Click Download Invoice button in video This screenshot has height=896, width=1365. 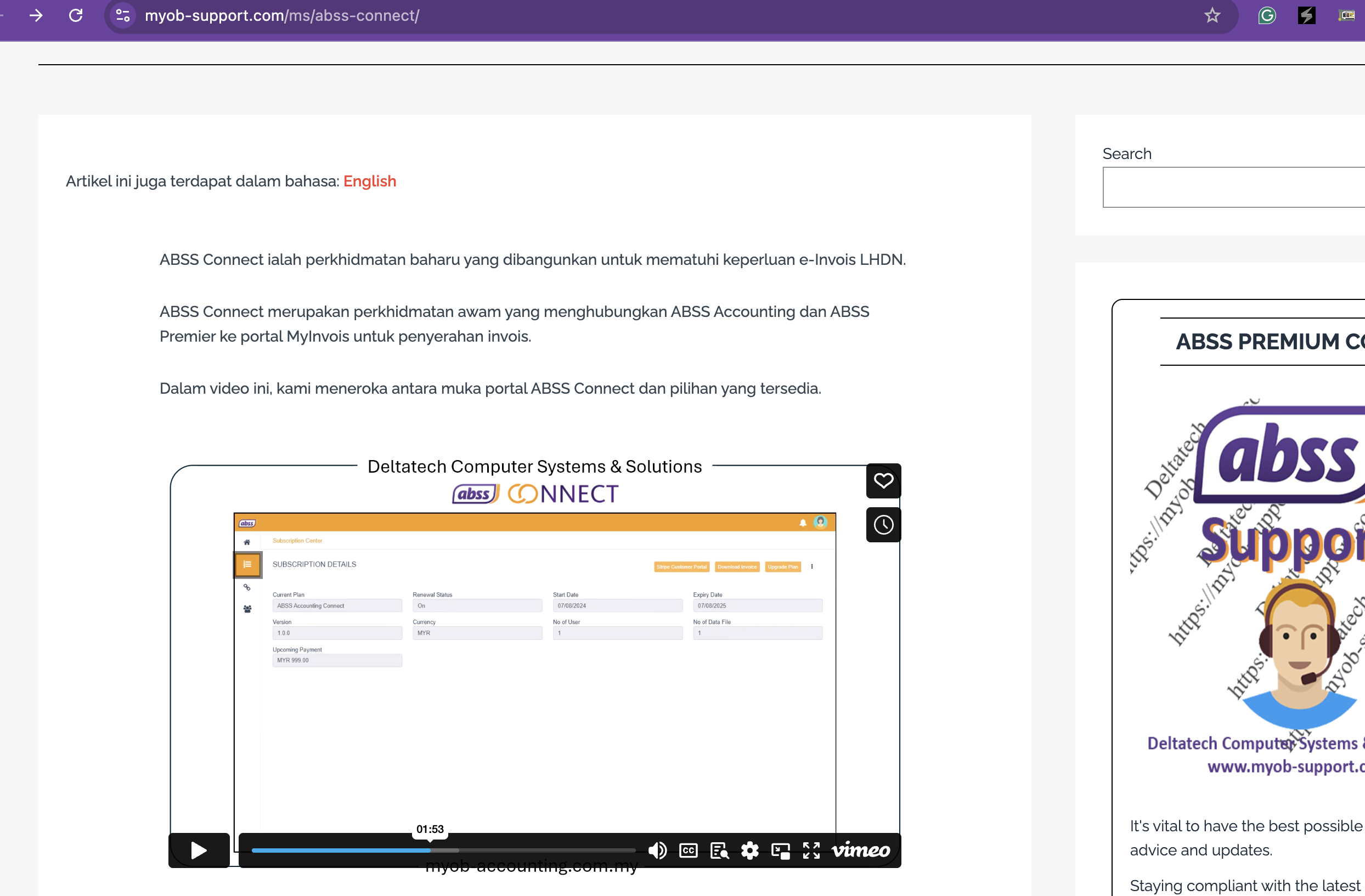(x=737, y=566)
